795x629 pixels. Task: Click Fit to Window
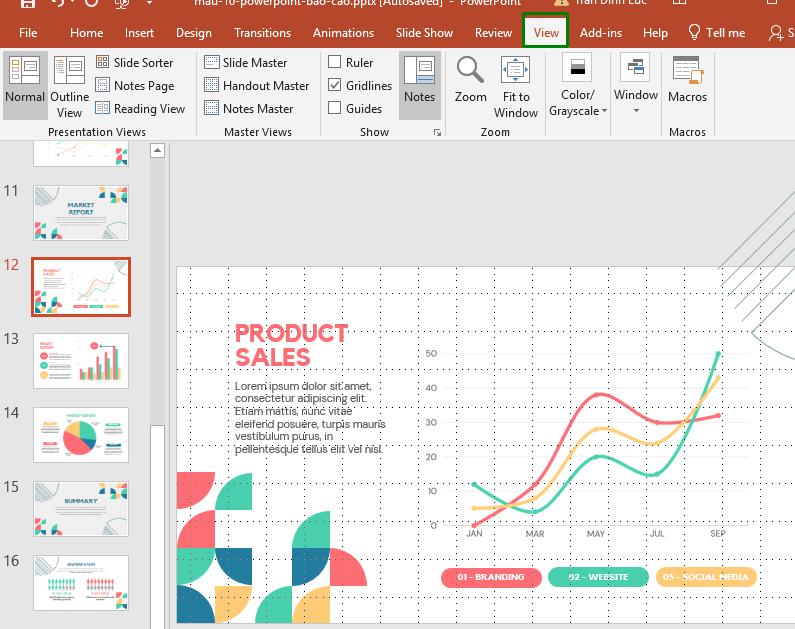(x=516, y=86)
